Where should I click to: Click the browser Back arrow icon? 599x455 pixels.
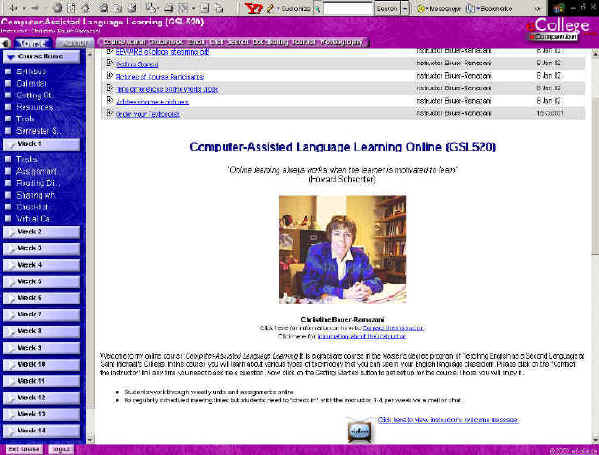(x=14, y=8)
